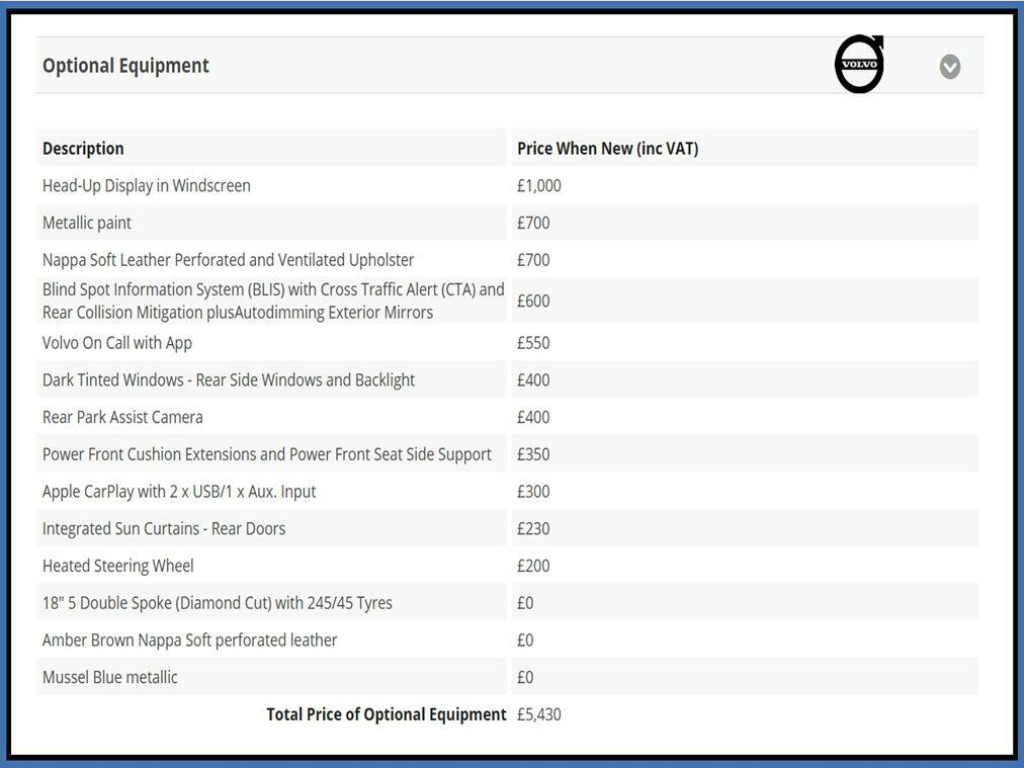Click the Volvo logo icon
The width and height of the screenshot is (1024, 768).
point(859,65)
